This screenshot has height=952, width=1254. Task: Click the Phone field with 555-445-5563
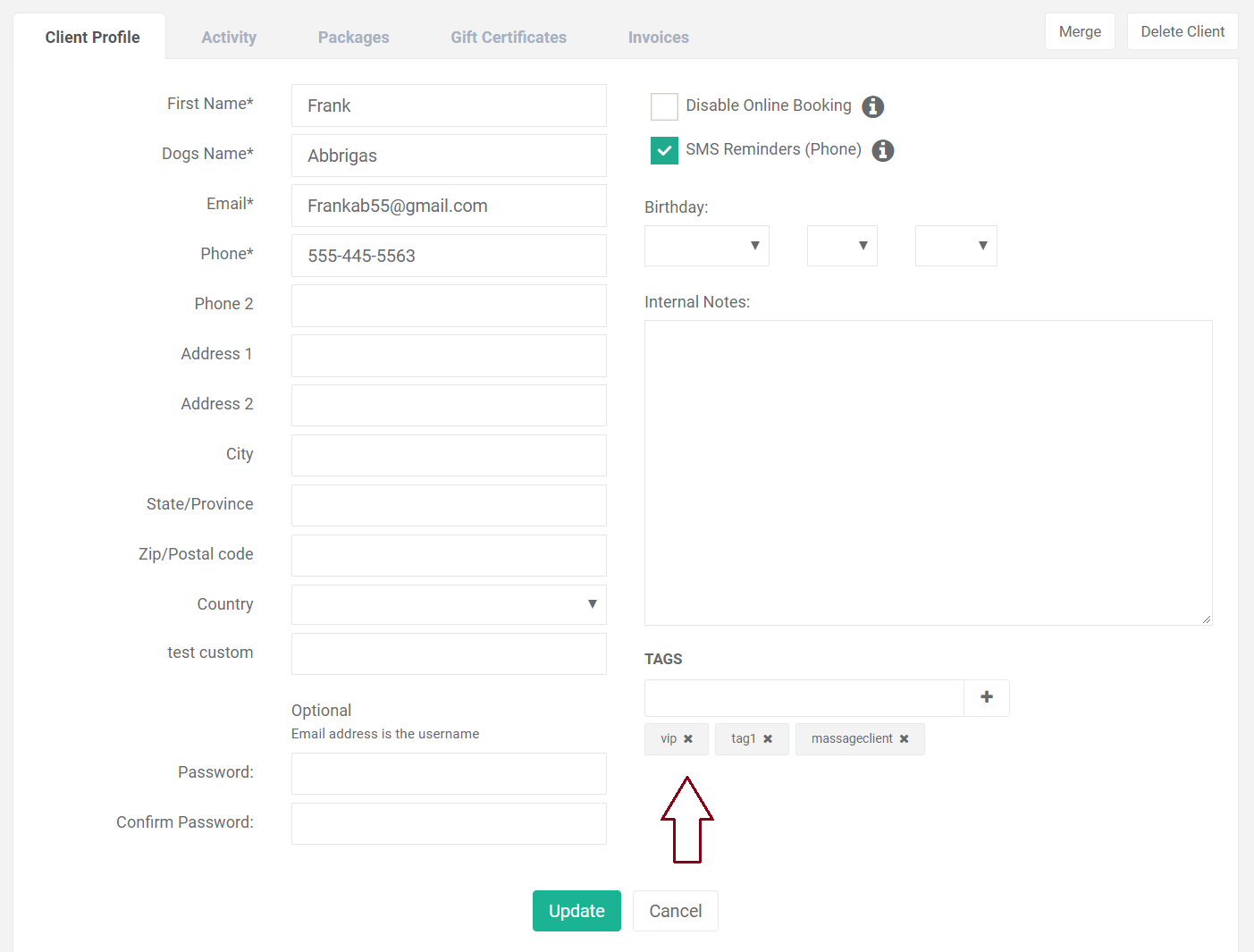449,256
